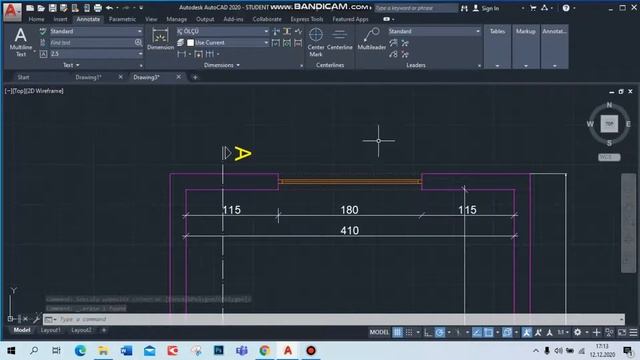Screen dimensions: 640x360
Task: Toggle drawing grid display in status bar
Action: click(397, 333)
